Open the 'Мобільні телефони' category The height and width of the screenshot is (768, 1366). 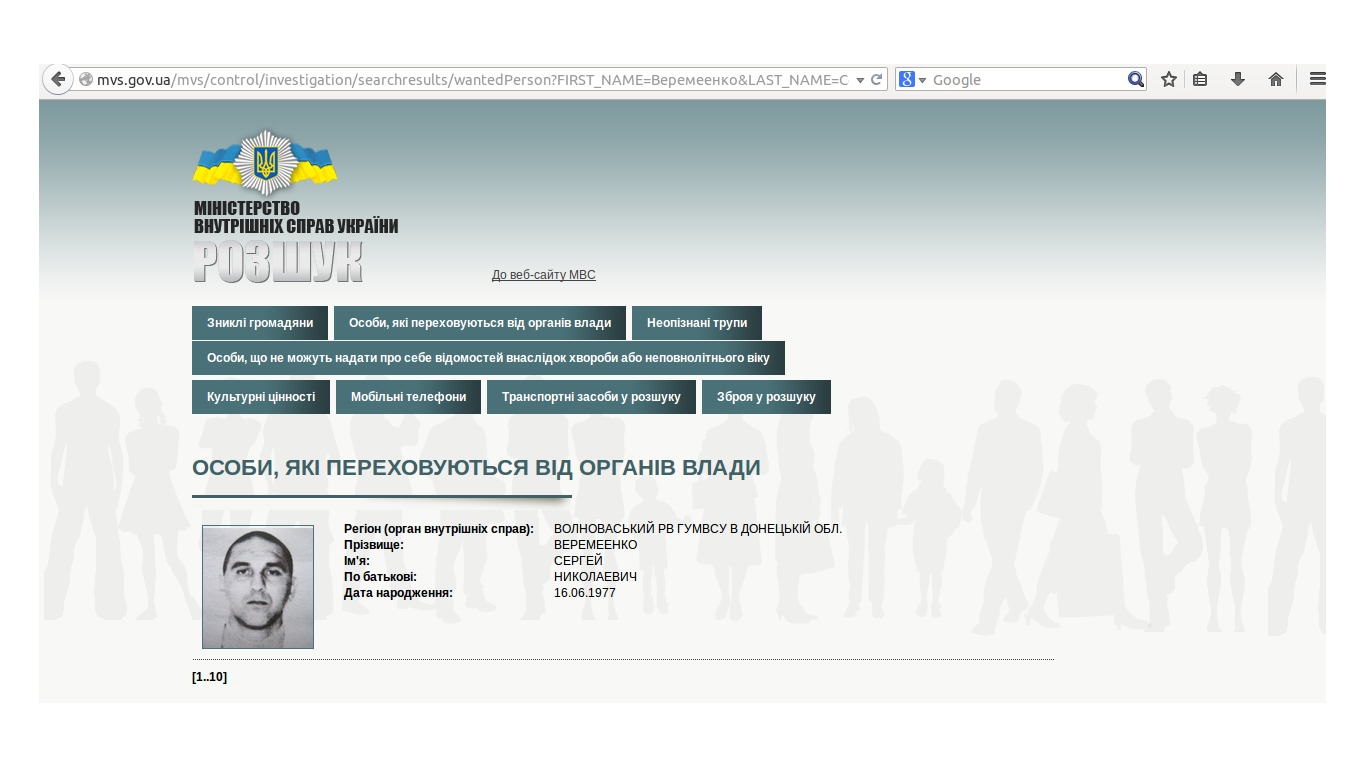coord(408,397)
